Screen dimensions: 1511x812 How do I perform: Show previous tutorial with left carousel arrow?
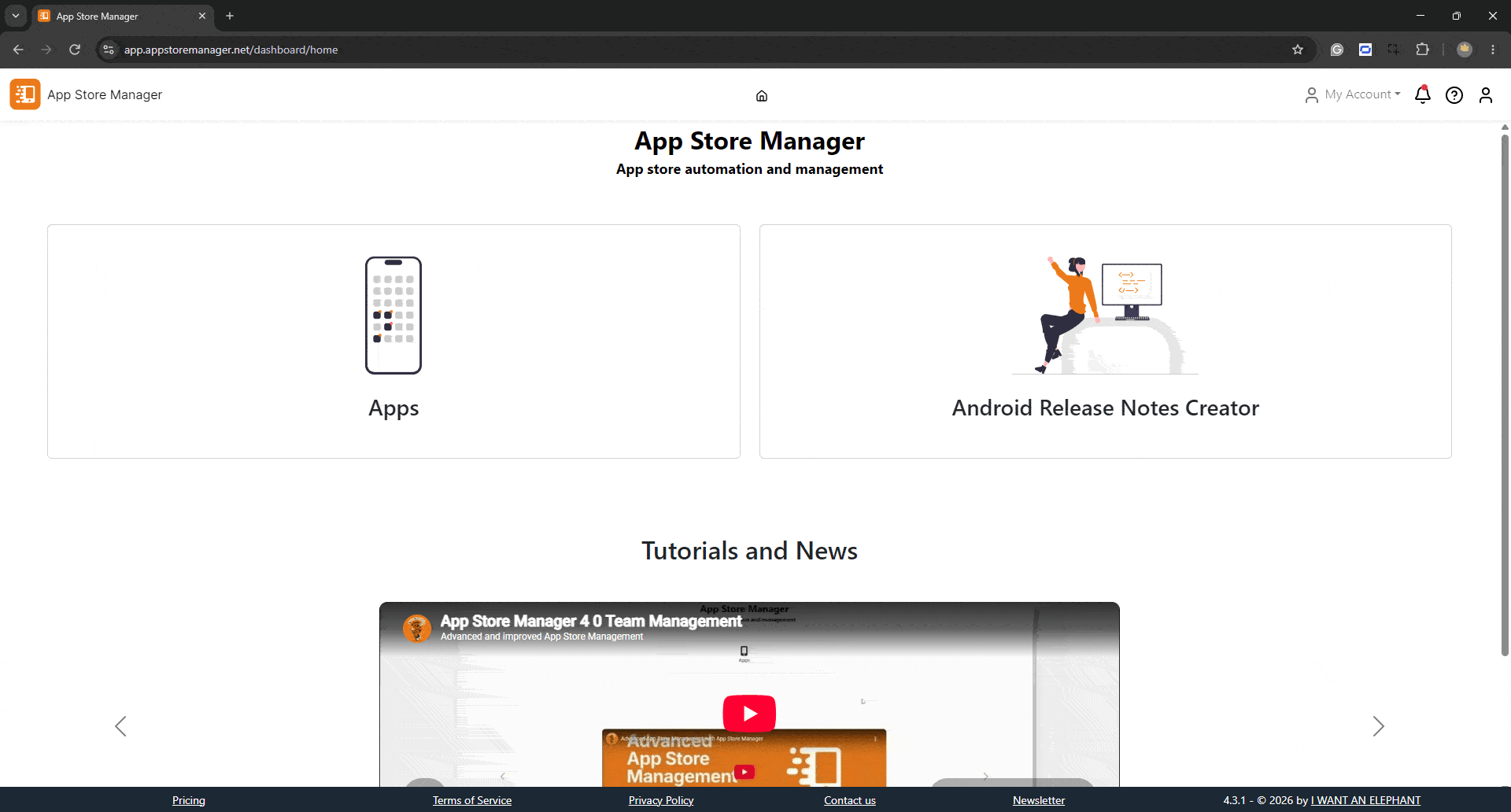click(120, 726)
